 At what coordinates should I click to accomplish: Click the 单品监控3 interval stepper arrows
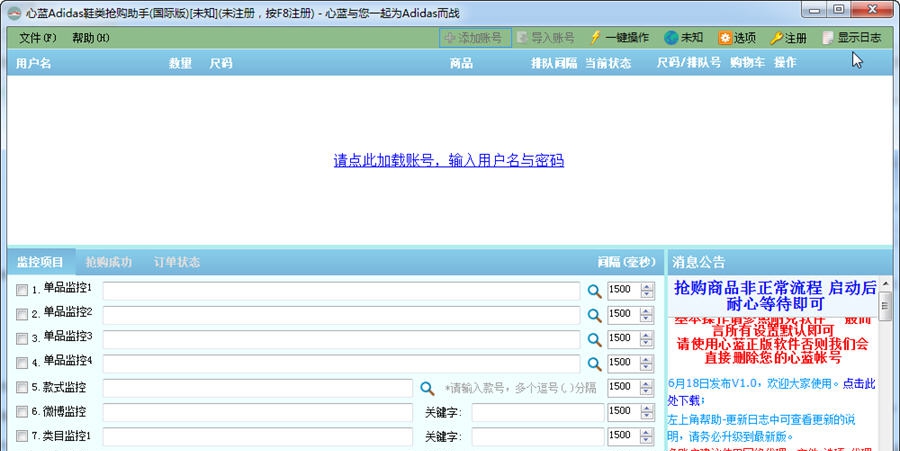coord(647,339)
